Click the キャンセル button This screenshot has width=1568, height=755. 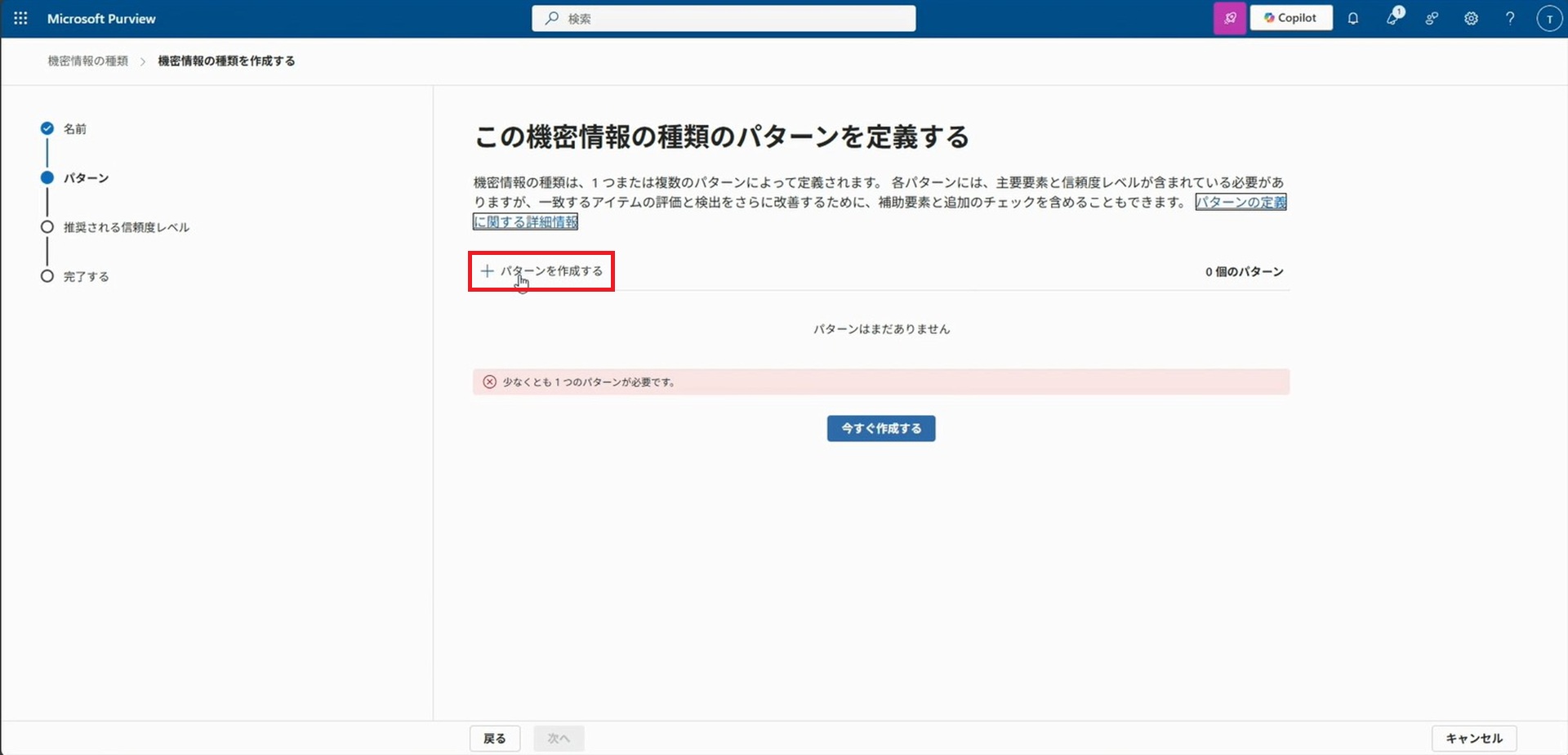pyautogui.click(x=1473, y=738)
